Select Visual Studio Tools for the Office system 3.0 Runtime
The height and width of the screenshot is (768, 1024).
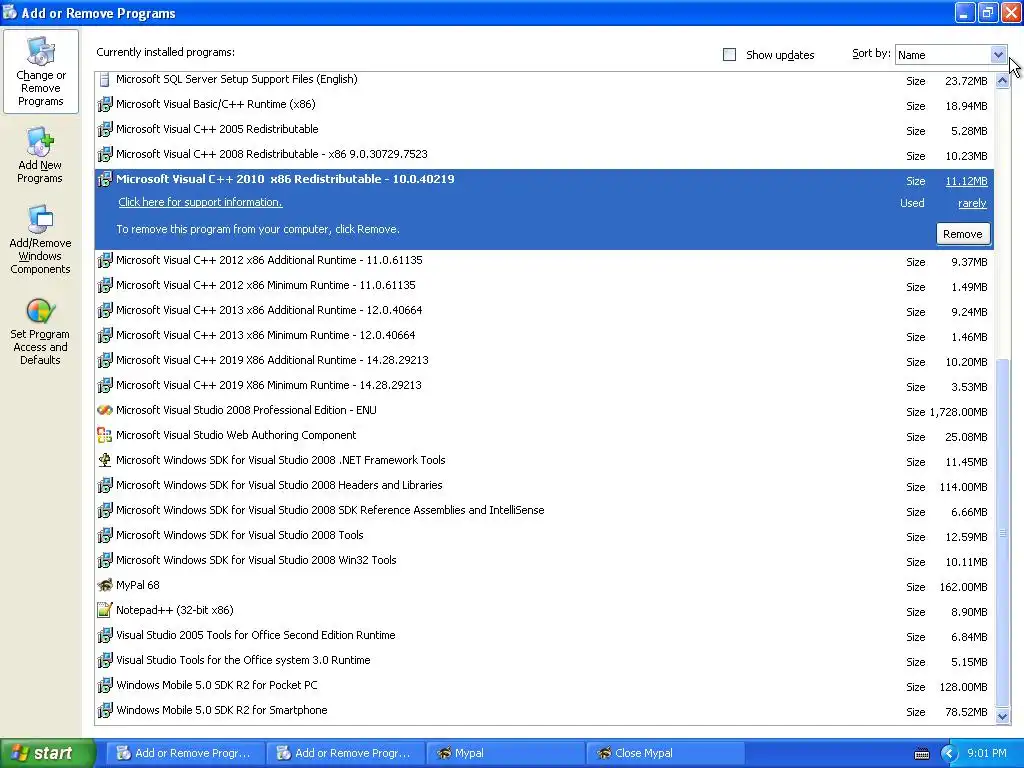544,660
